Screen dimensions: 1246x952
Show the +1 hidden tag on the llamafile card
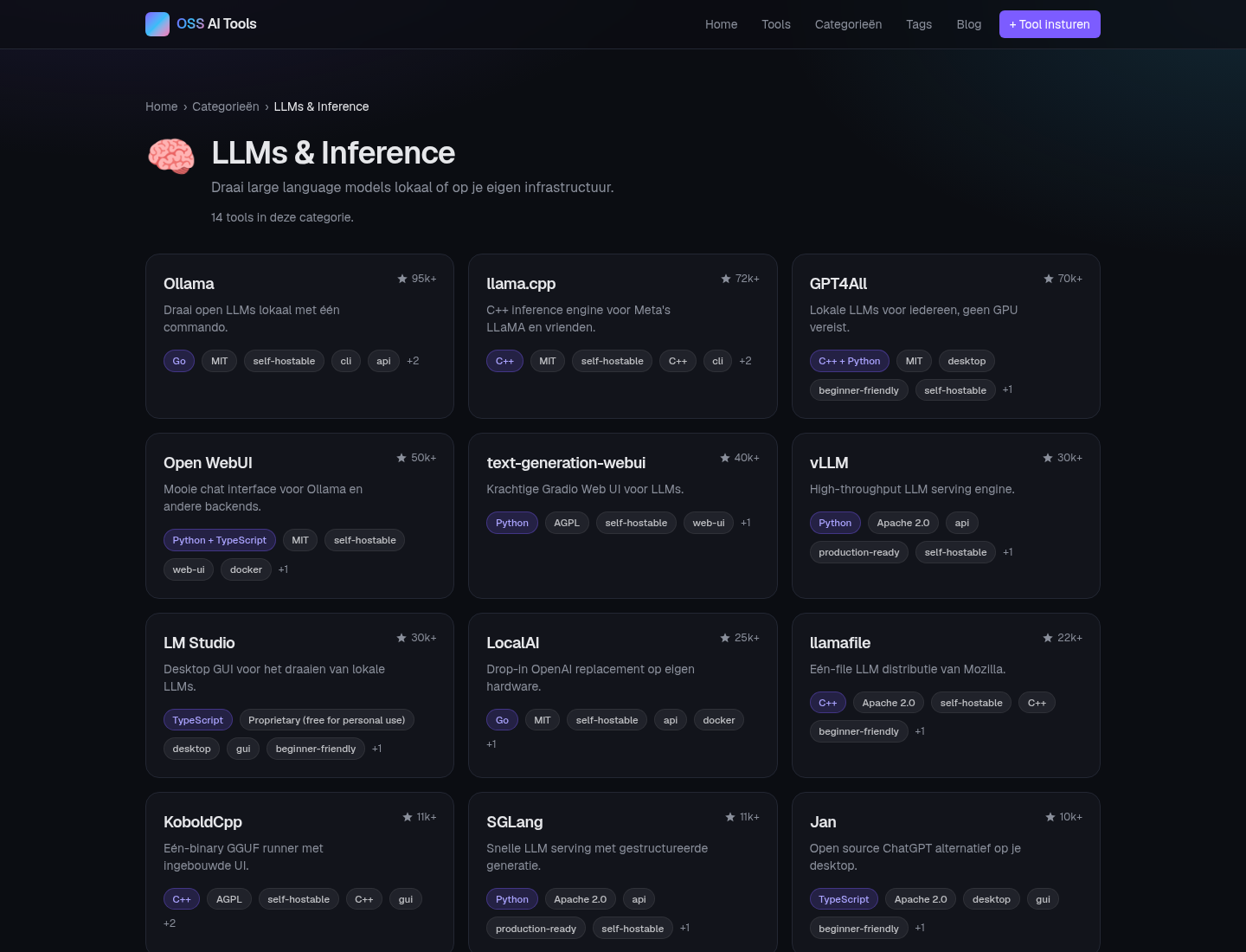pos(920,731)
